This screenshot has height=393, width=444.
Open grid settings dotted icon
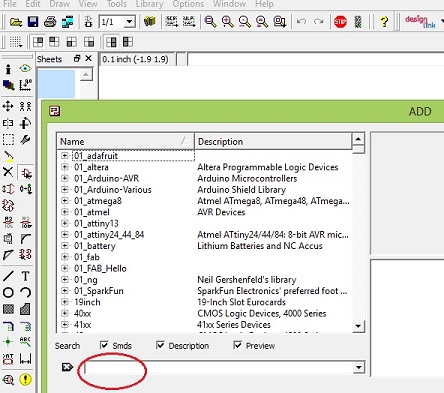[x=15, y=42]
